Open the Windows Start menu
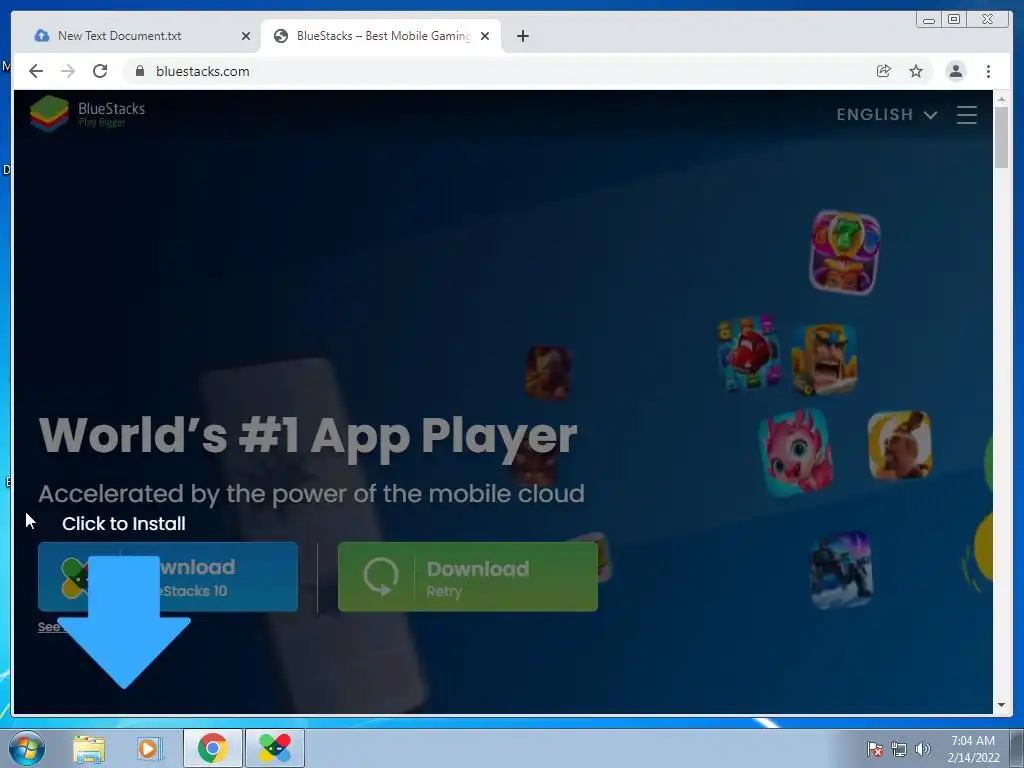The height and width of the screenshot is (768, 1024). (27, 748)
